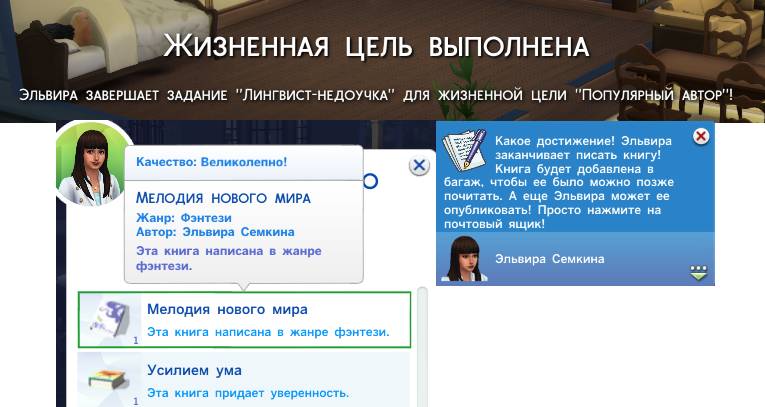Expand the notification with green arrow icon

tap(699, 273)
